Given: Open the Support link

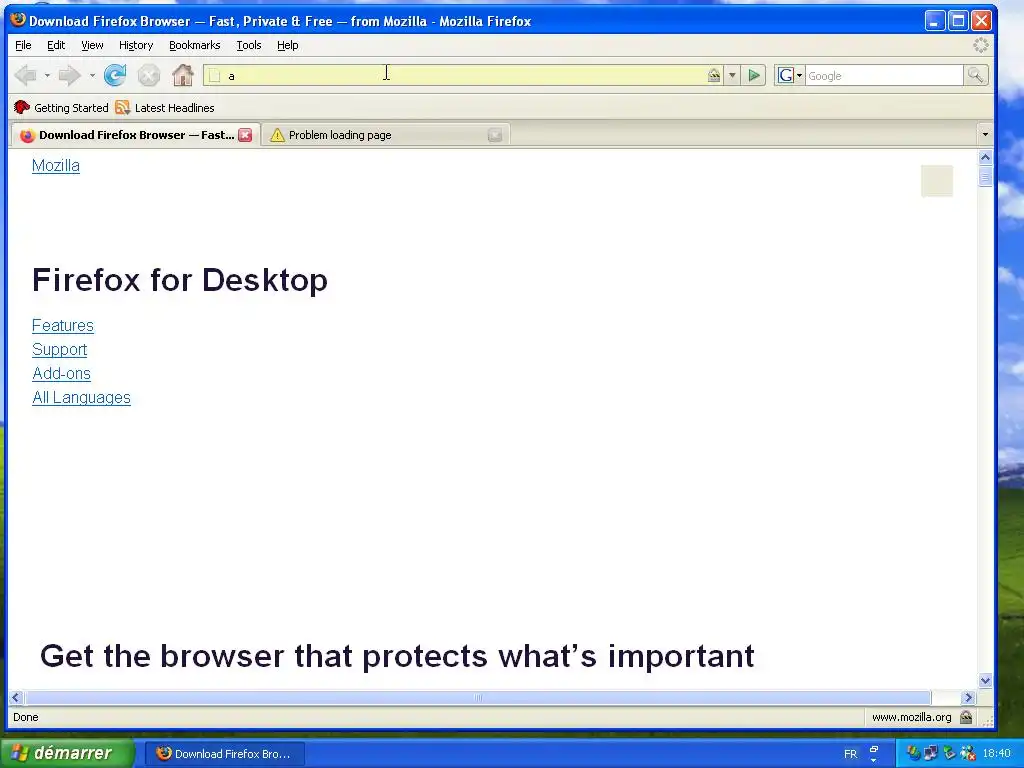Looking at the screenshot, I should 59,349.
